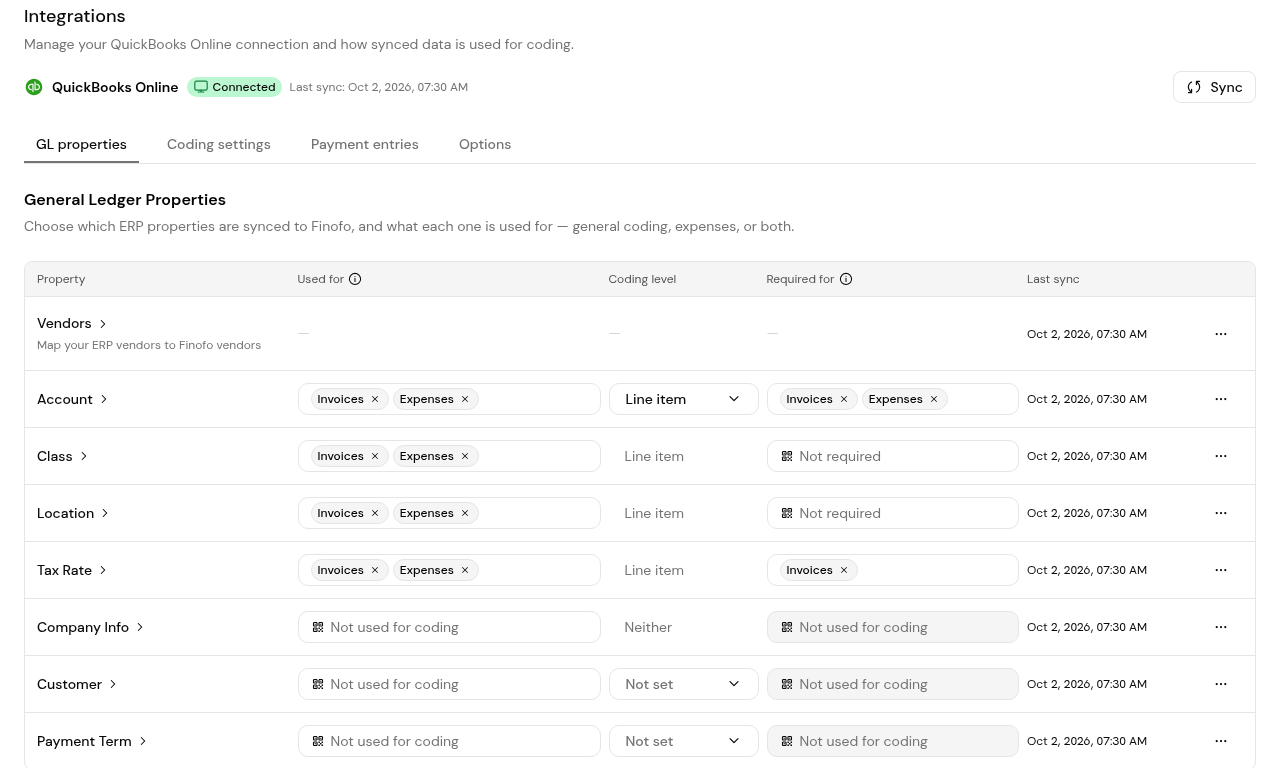Image resolution: width=1280 pixels, height=768 pixels.
Task: Open more options for Company Info row
Action: pos(1221,627)
